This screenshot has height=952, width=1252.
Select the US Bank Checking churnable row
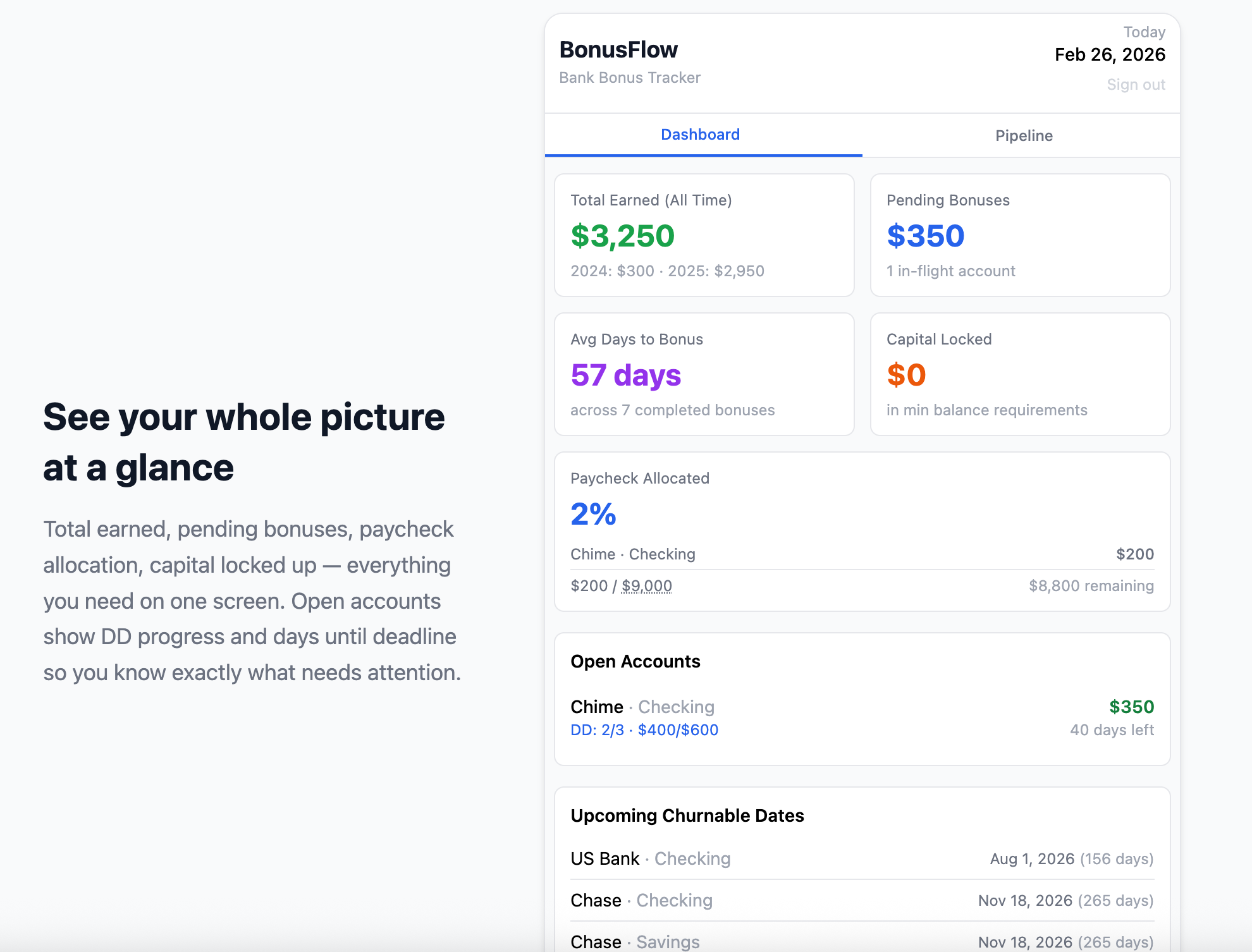[x=861, y=858]
